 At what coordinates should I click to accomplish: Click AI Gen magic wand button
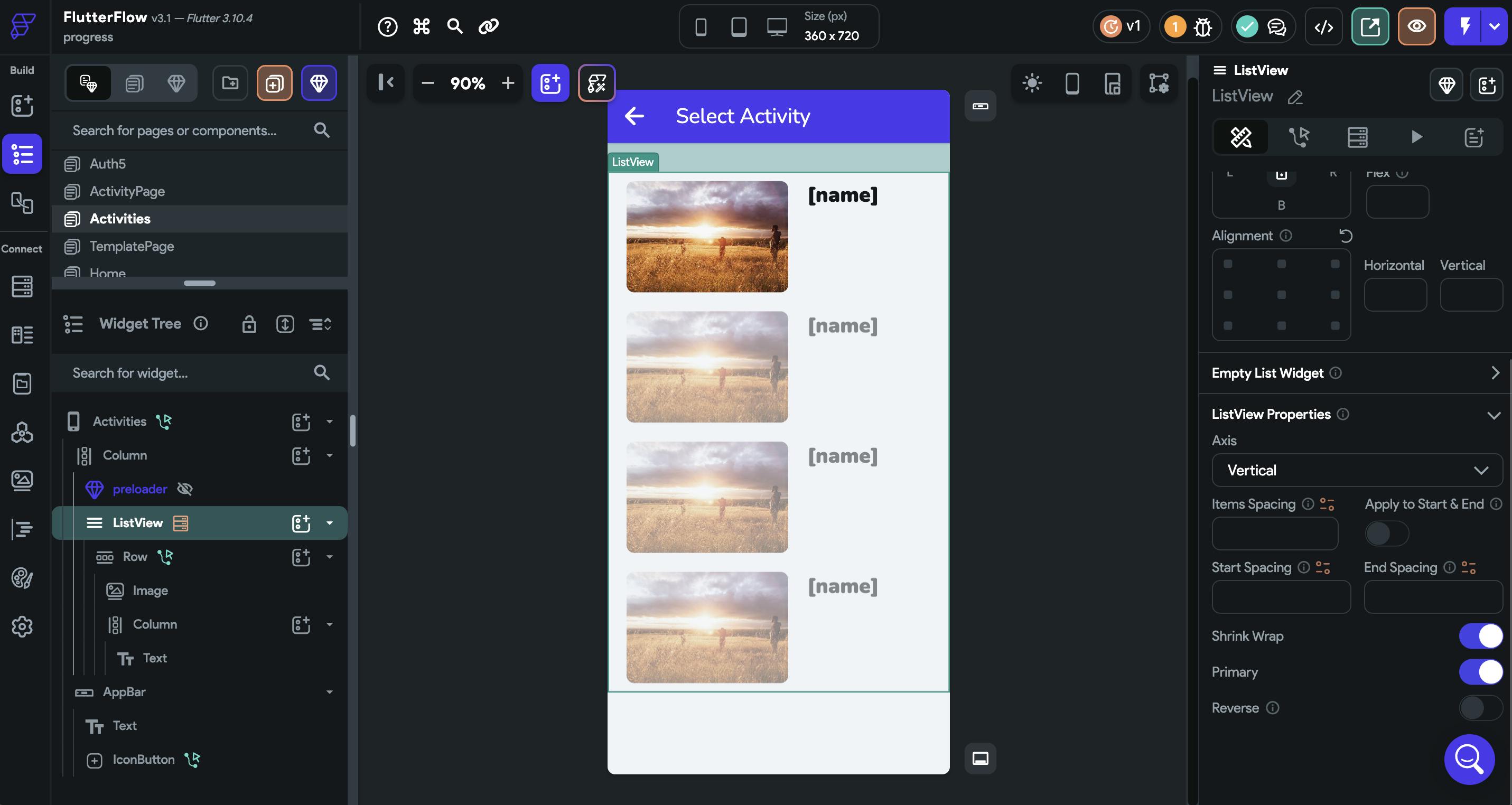pyautogui.click(x=596, y=83)
